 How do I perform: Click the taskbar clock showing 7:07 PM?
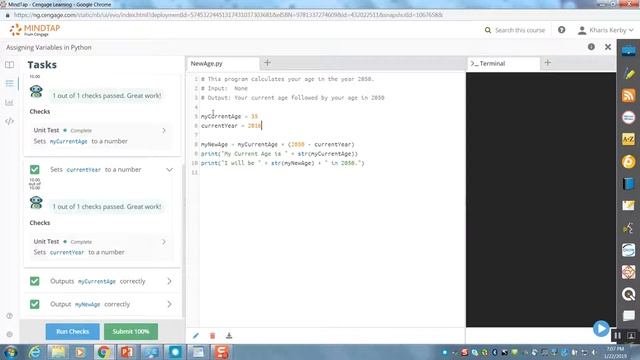click(615, 352)
